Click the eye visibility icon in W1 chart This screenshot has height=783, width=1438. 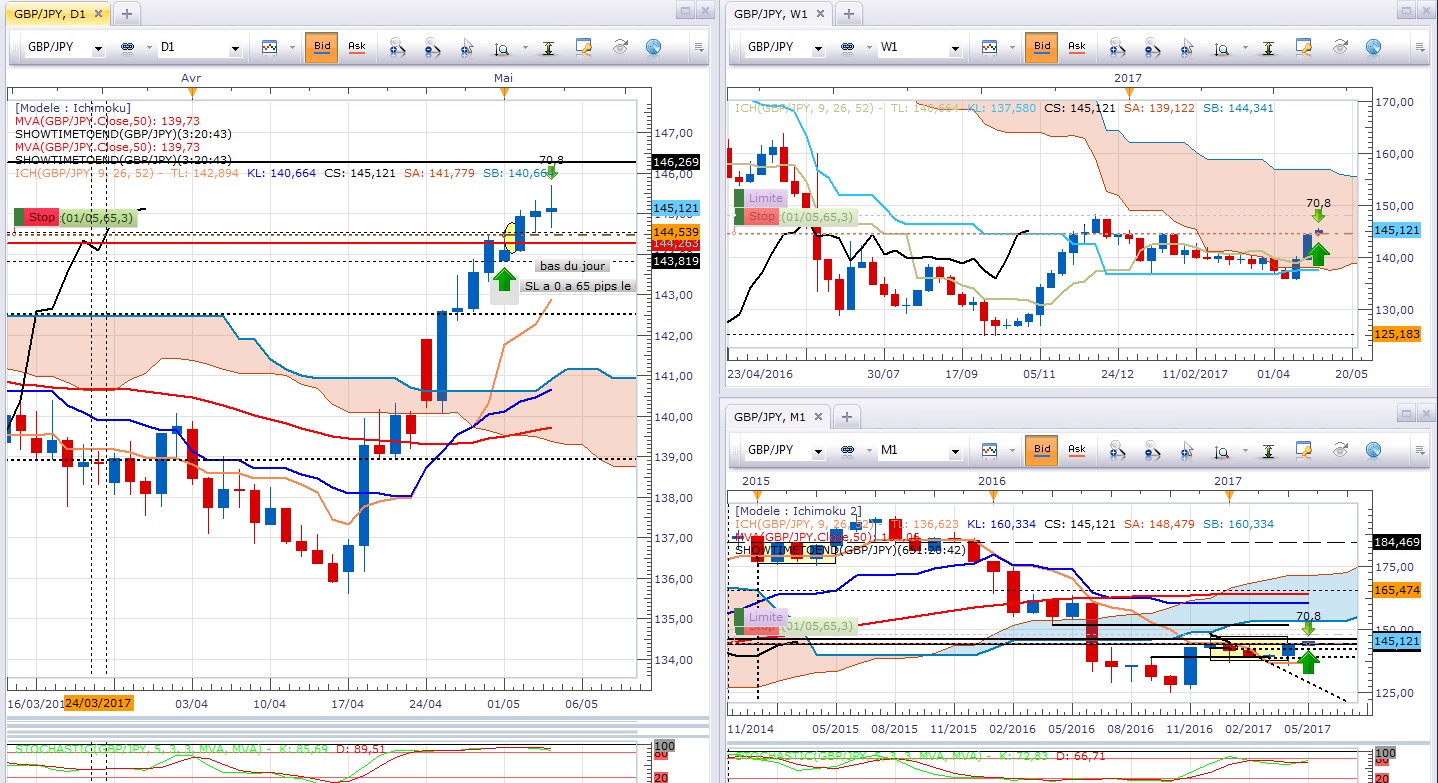(x=1339, y=47)
